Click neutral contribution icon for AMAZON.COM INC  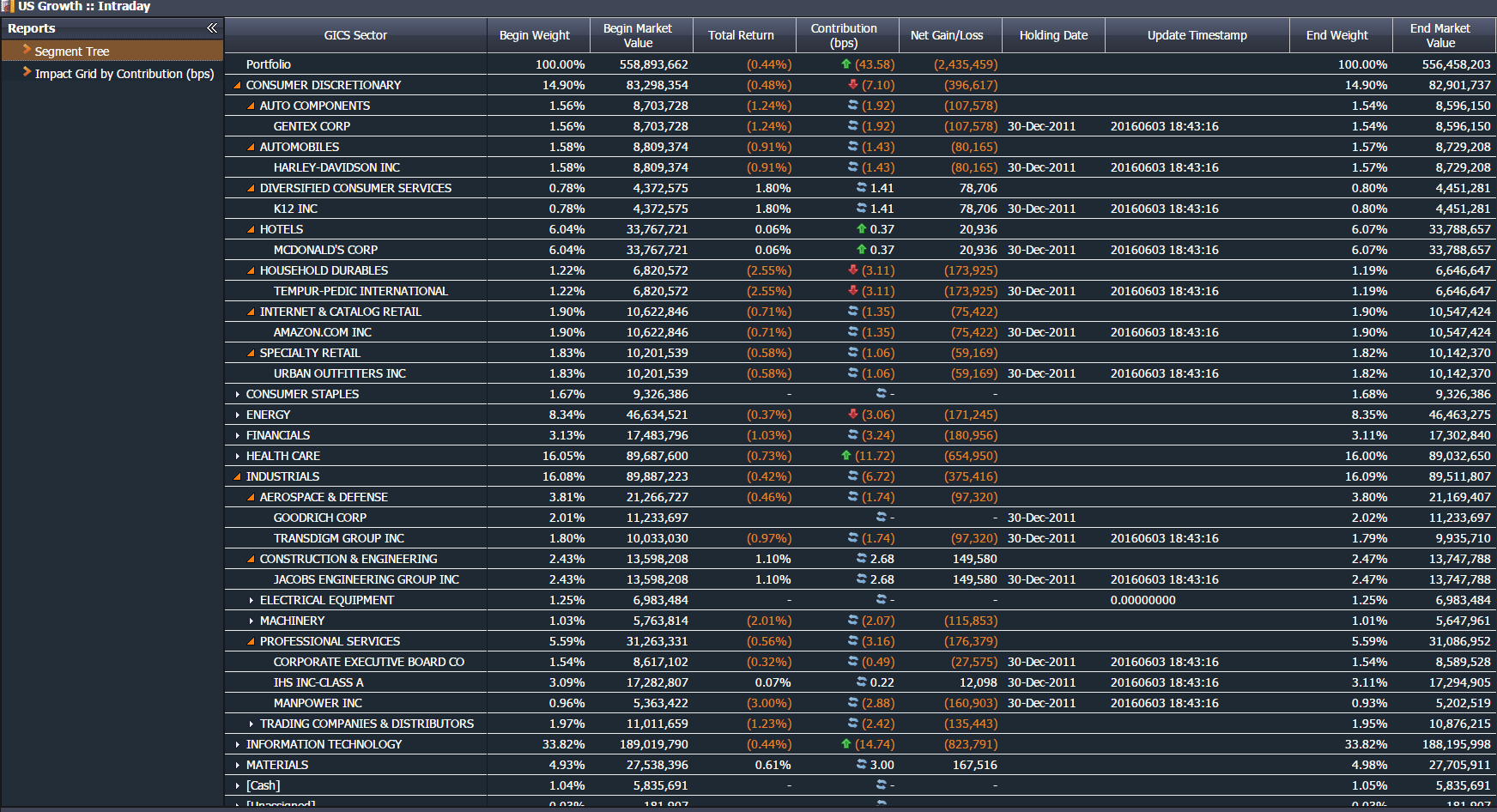(x=853, y=332)
